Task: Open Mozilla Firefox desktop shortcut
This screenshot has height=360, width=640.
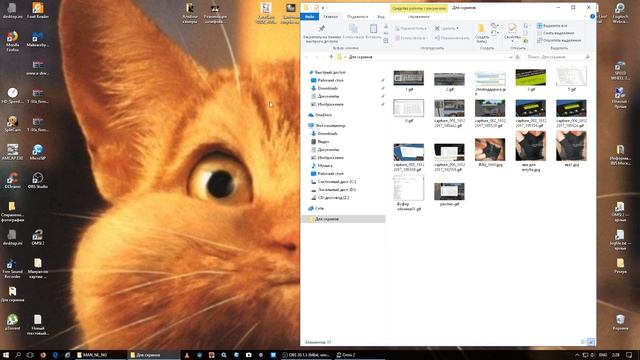Action: tap(13, 41)
